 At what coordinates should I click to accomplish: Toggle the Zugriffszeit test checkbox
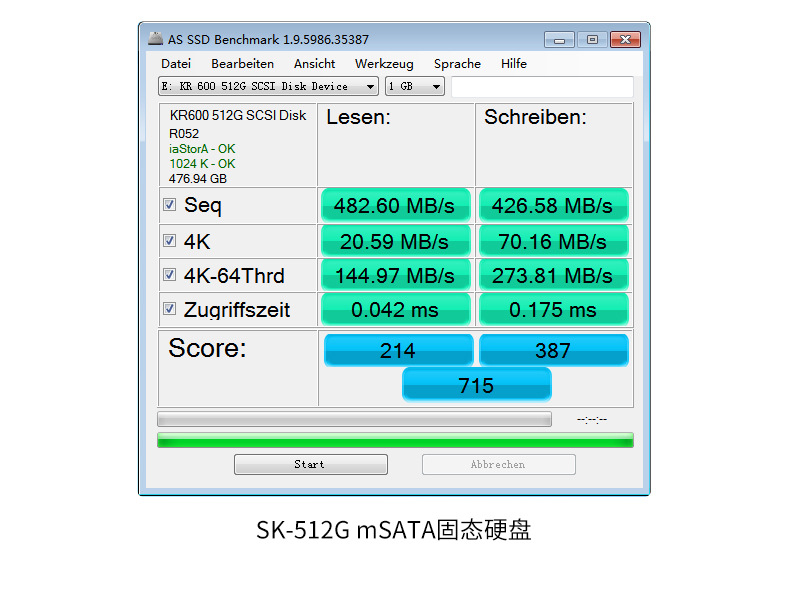(170, 308)
